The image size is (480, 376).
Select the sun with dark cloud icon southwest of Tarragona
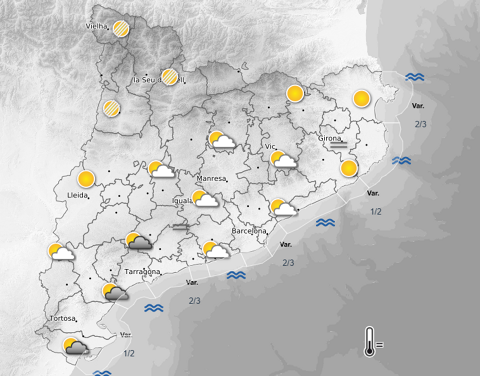coord(116,292)
